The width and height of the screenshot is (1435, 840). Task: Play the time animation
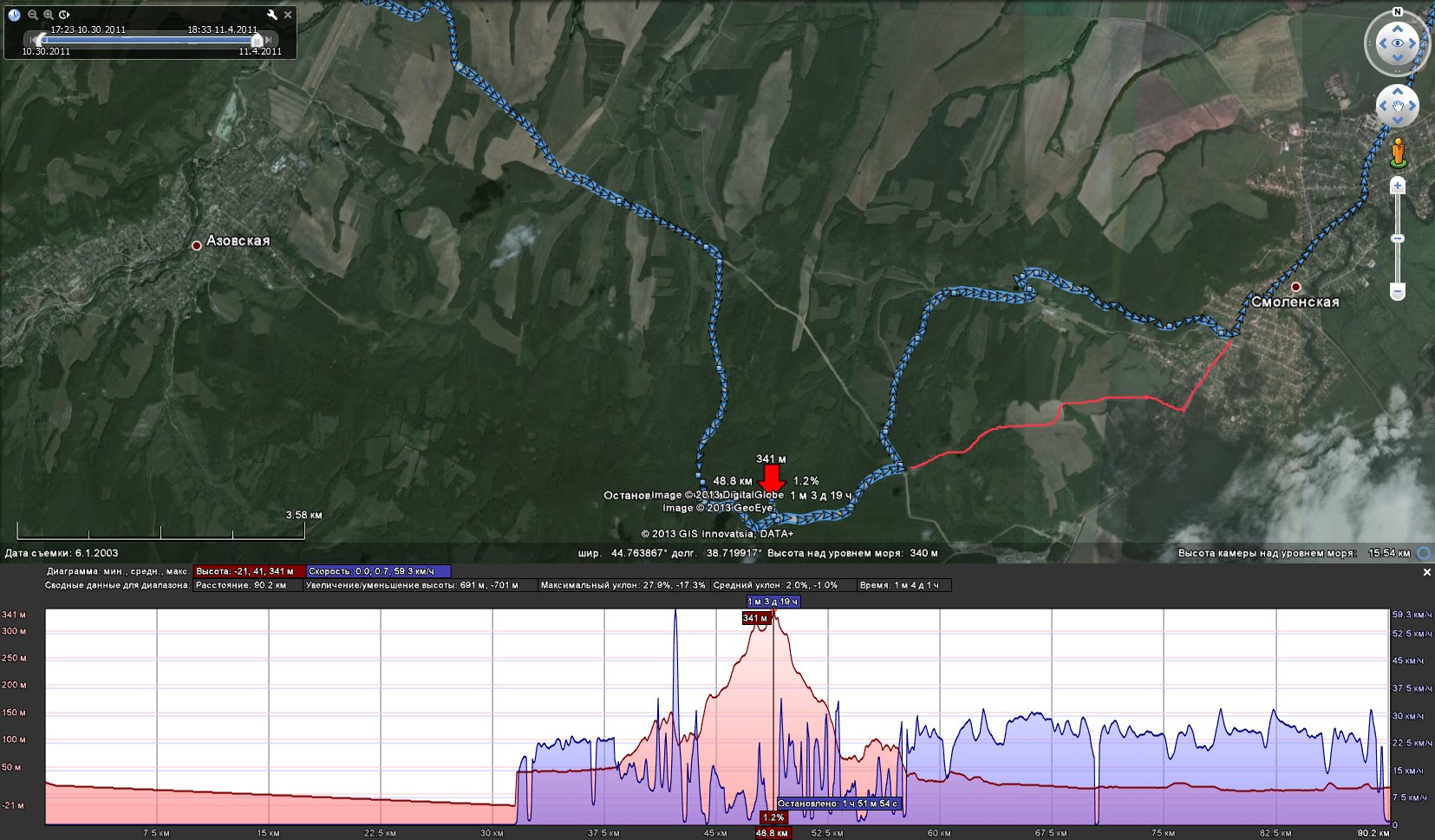[65, 15]
